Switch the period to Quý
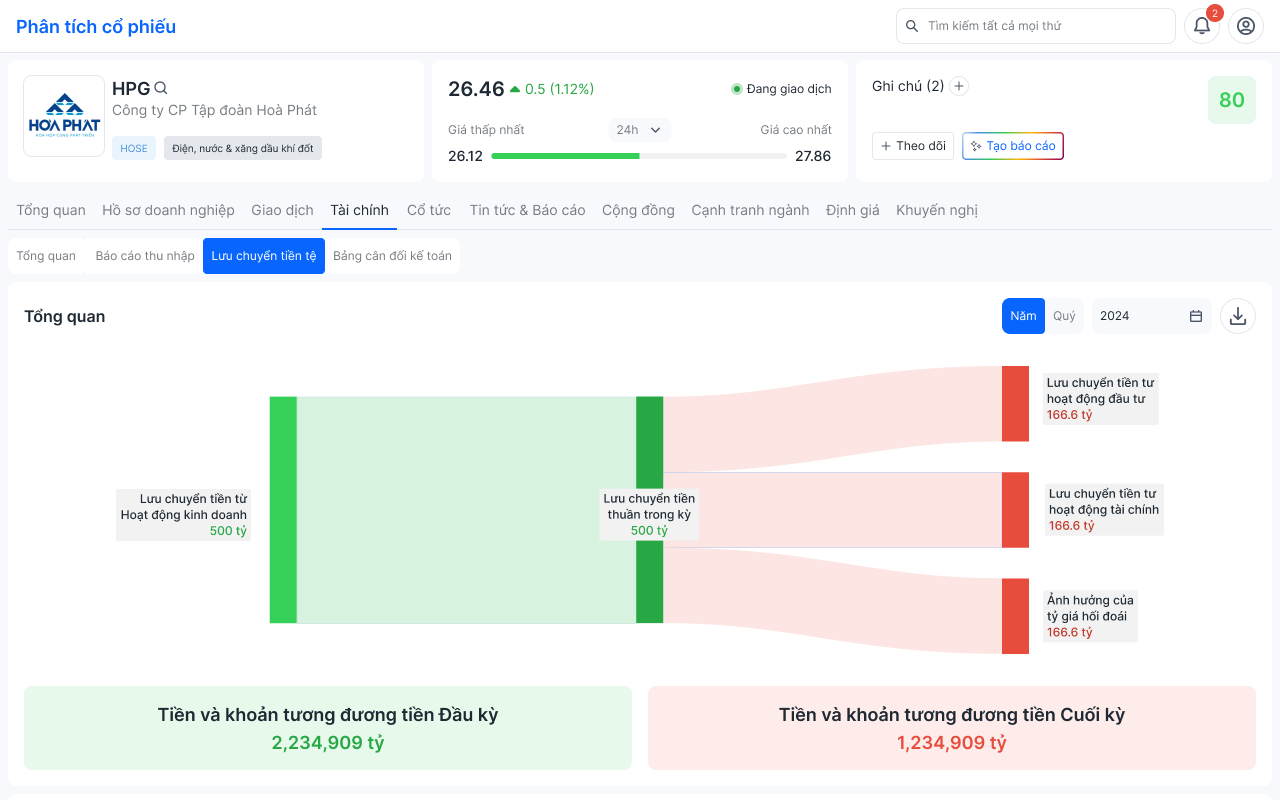This screenshot has height=800, width=1280. point(1064,316)
